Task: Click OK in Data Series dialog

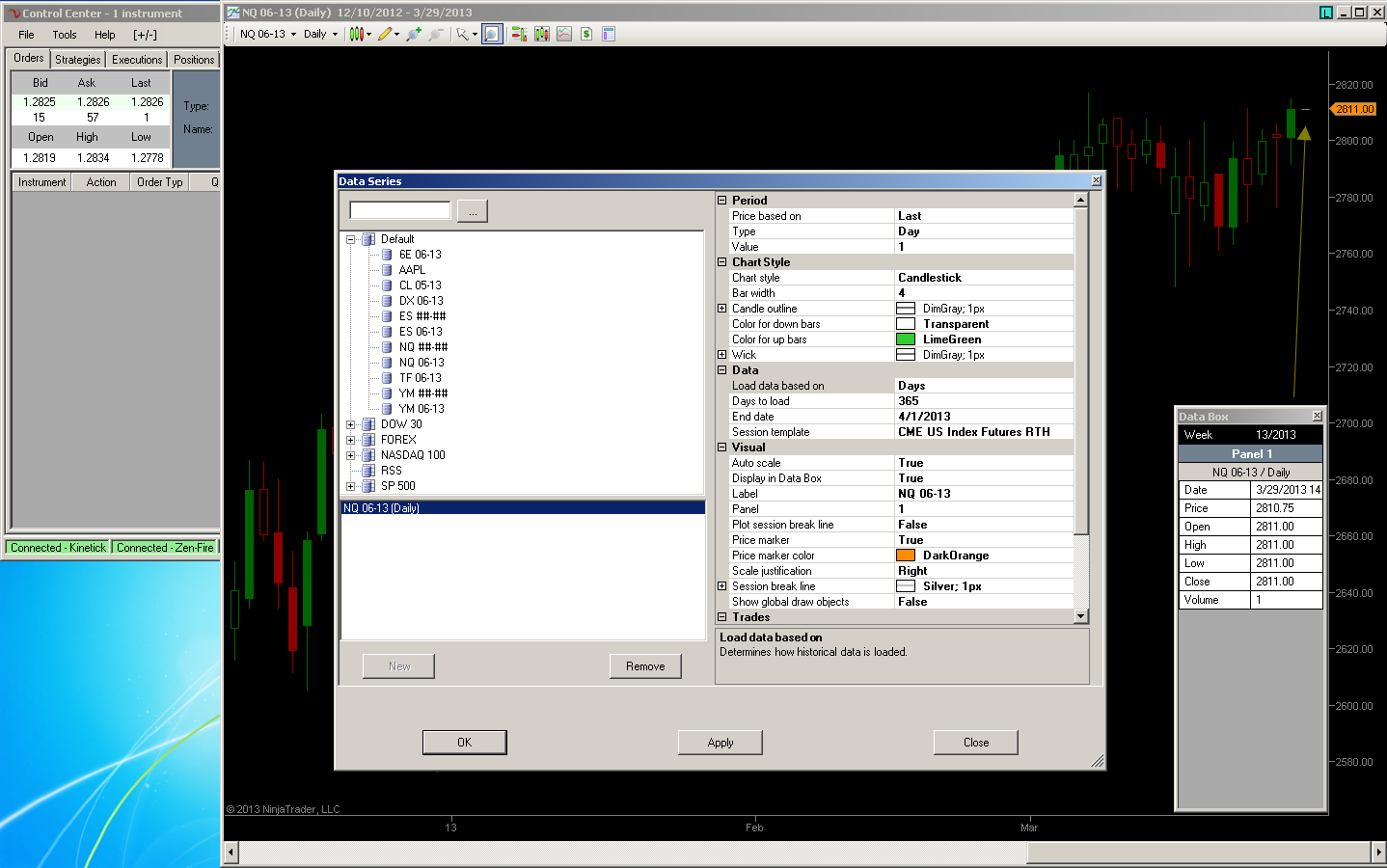Action: (465, 743)
